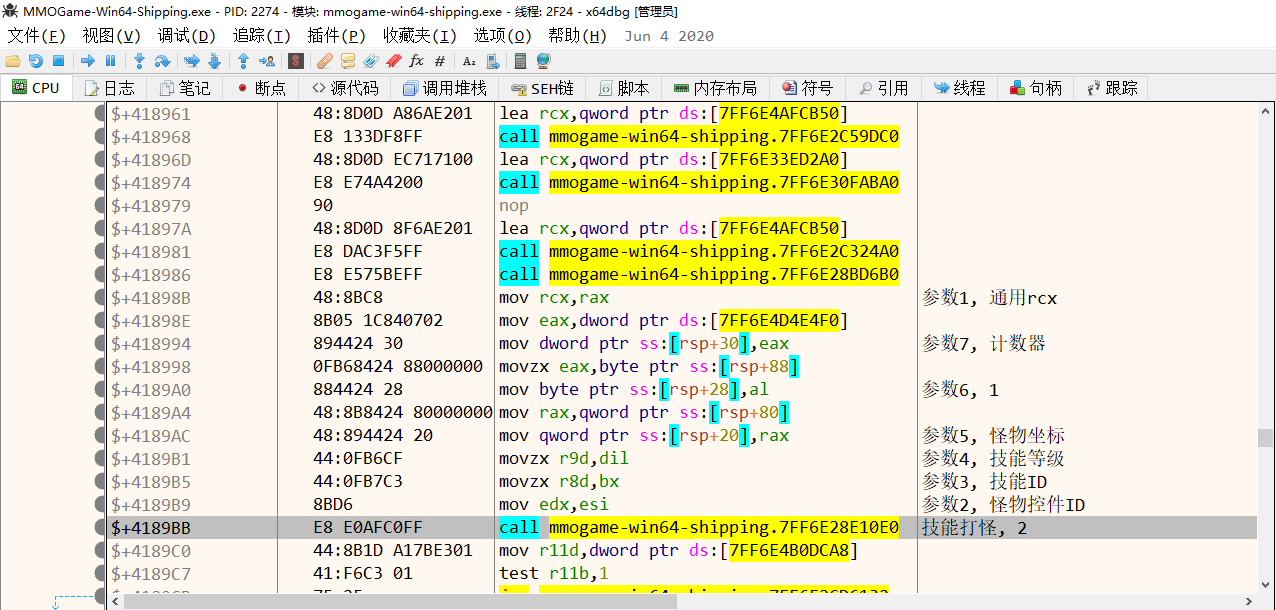Screen dimensions: 1276x610
Task: Click the trace into icon
Action: click(191, 61)
